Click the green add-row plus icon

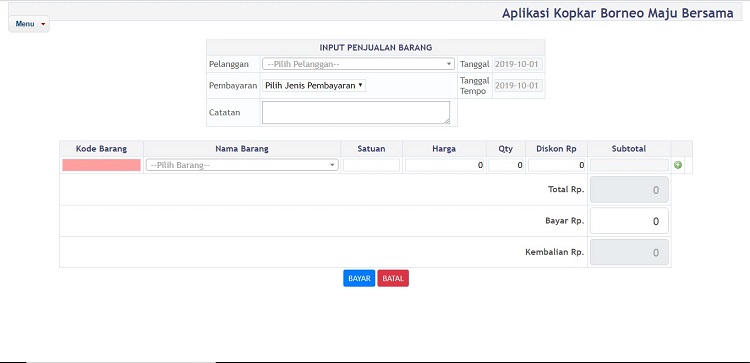(678, 165)
